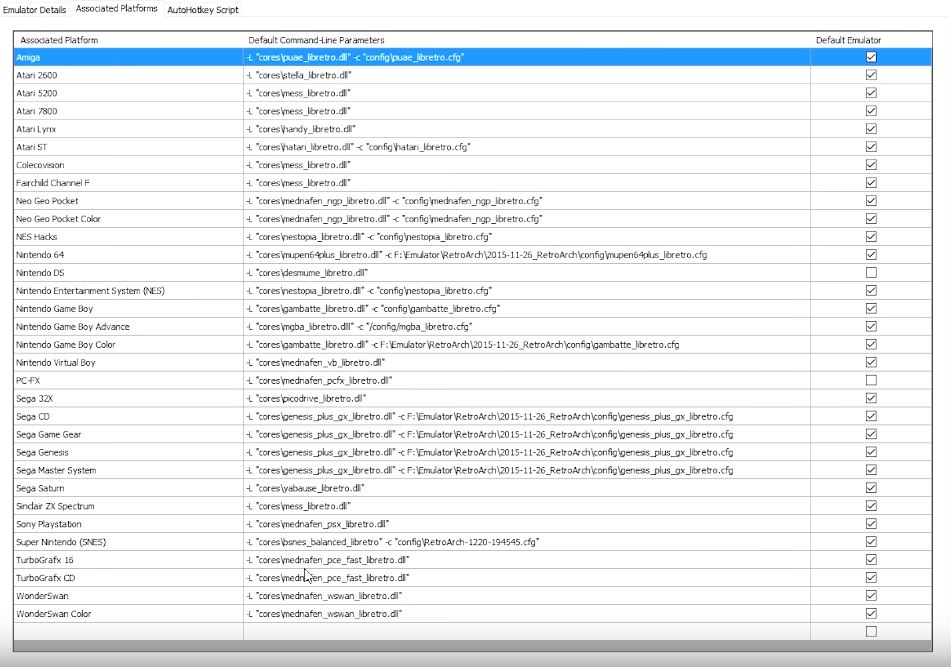Tick the checkbox in the empty new row
Viewport: 951px width, 667px height.
click(871, 631)
